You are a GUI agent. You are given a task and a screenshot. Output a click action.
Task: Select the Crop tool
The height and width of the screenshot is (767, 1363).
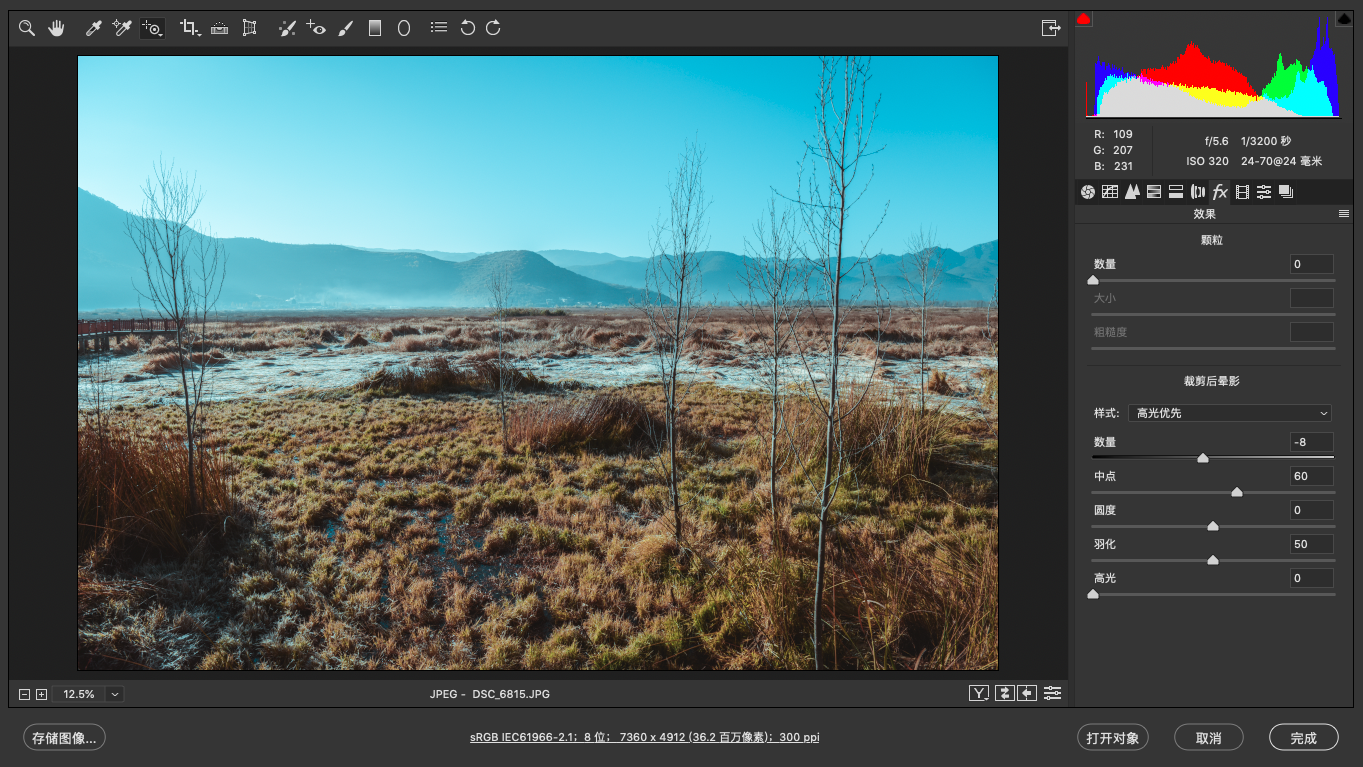coord(189,28)
